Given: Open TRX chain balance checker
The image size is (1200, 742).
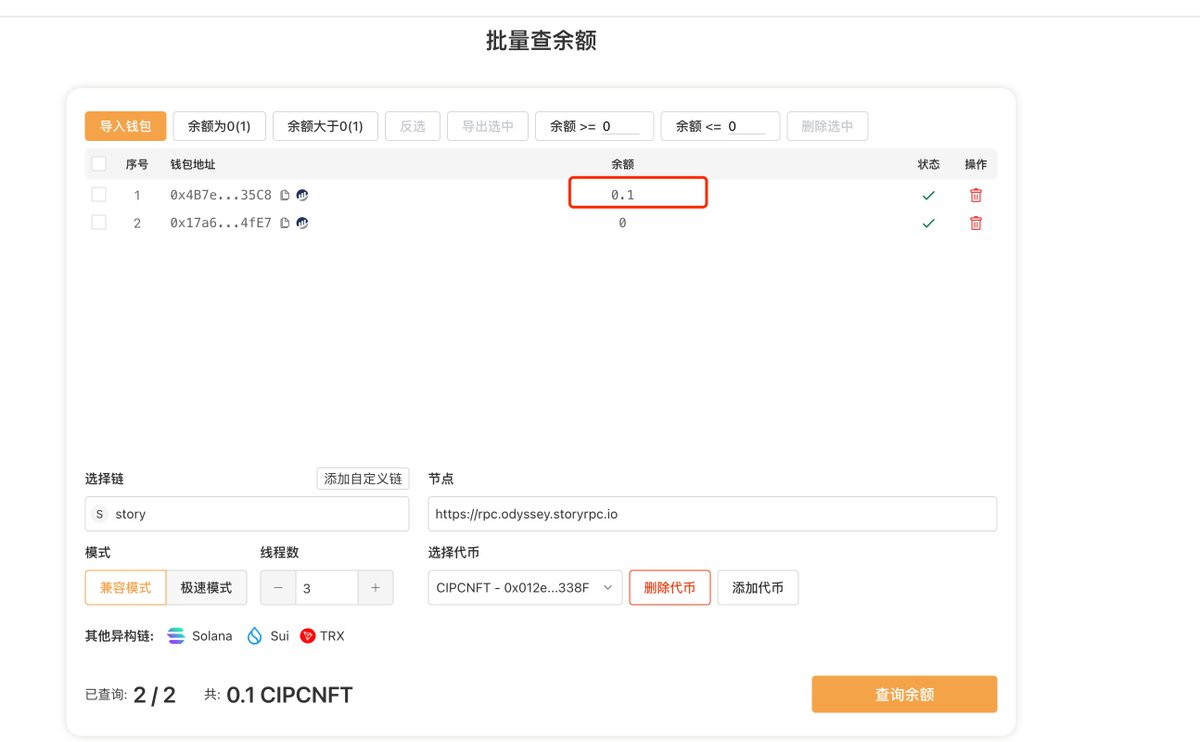Looking at the screenshot, I should coord(322,636).
